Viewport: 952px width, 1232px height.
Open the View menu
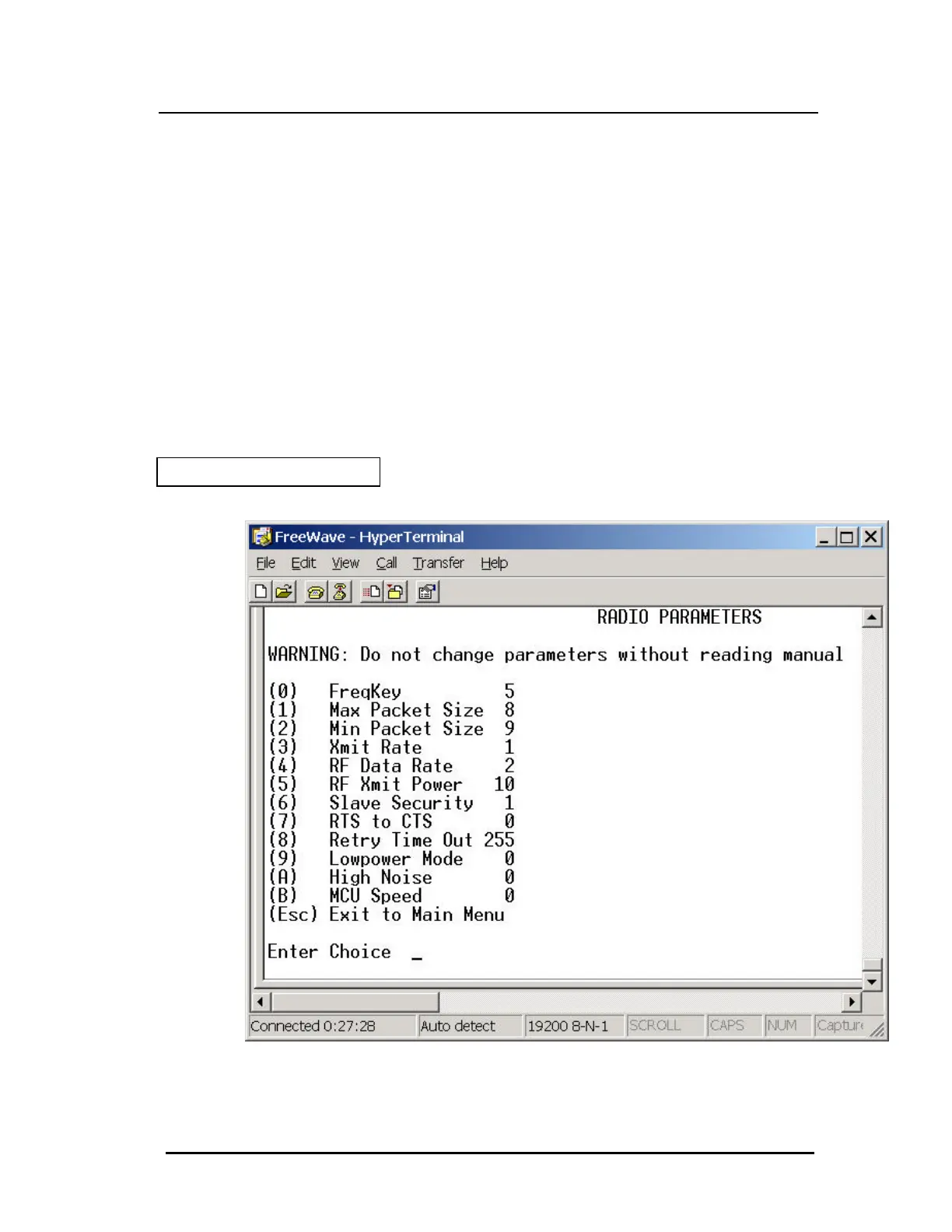click(x=345, y=563)
